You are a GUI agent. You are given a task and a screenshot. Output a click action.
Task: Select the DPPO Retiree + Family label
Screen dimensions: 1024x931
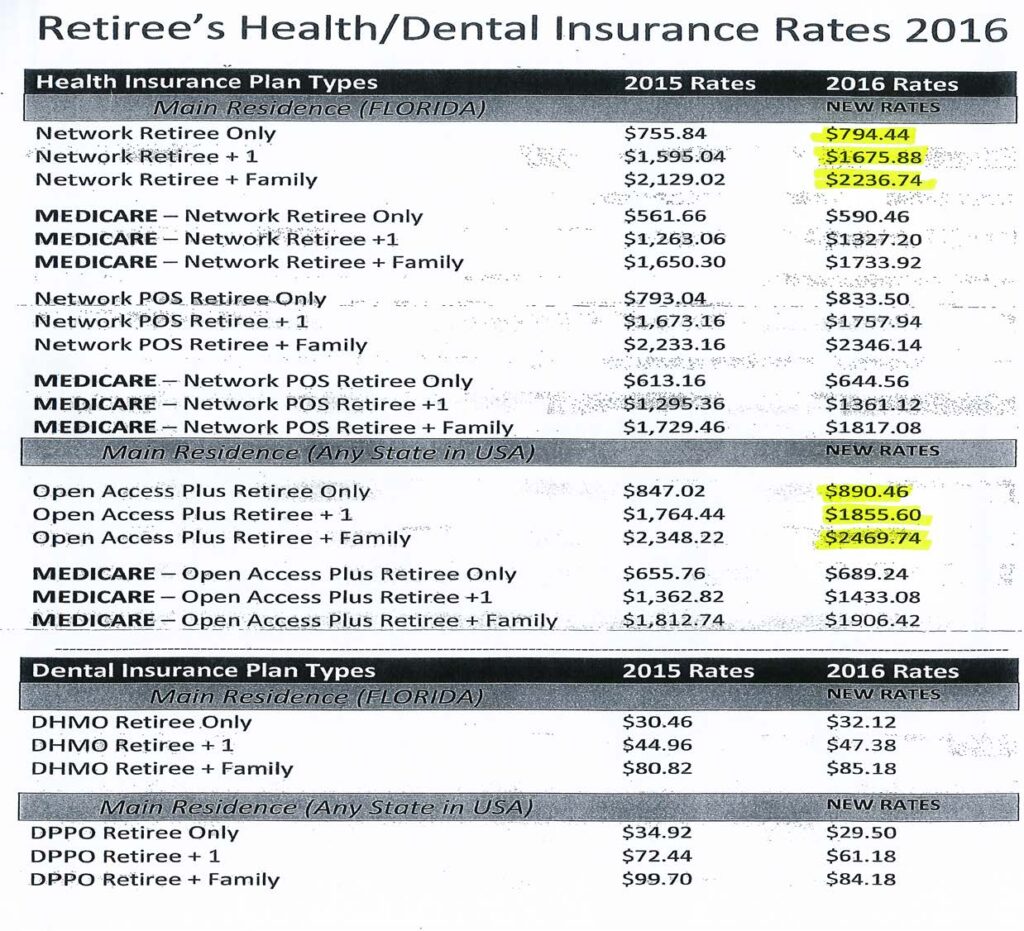155,880
